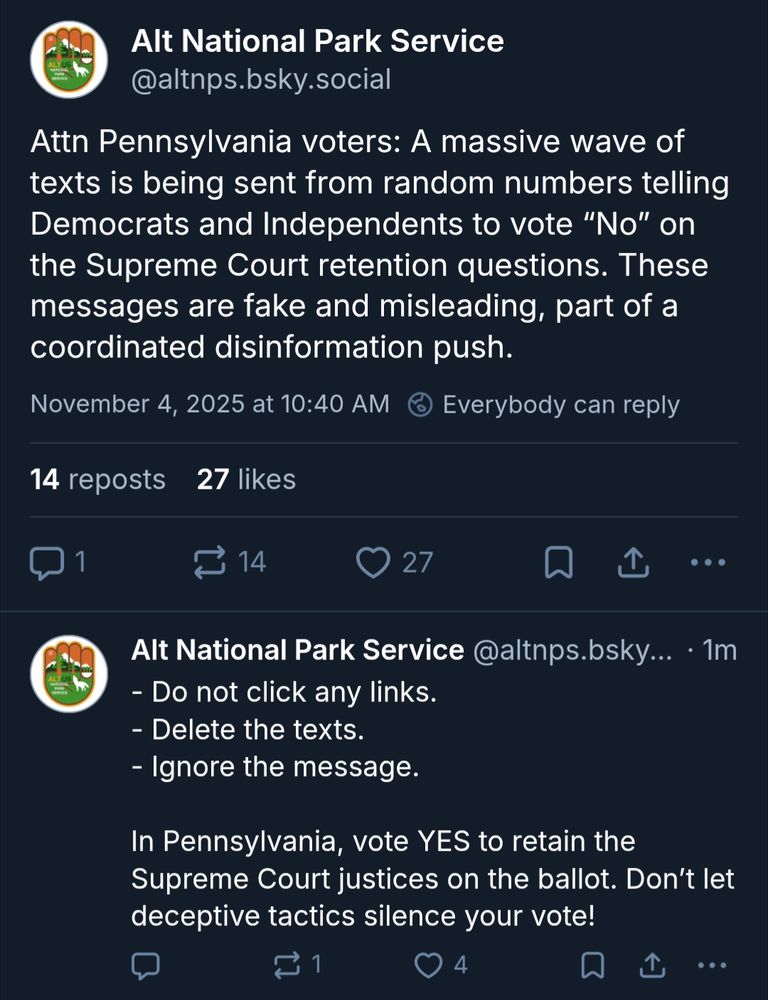View the 14 reposts list
The image size is (768, 1000).
tap(98, 479)
